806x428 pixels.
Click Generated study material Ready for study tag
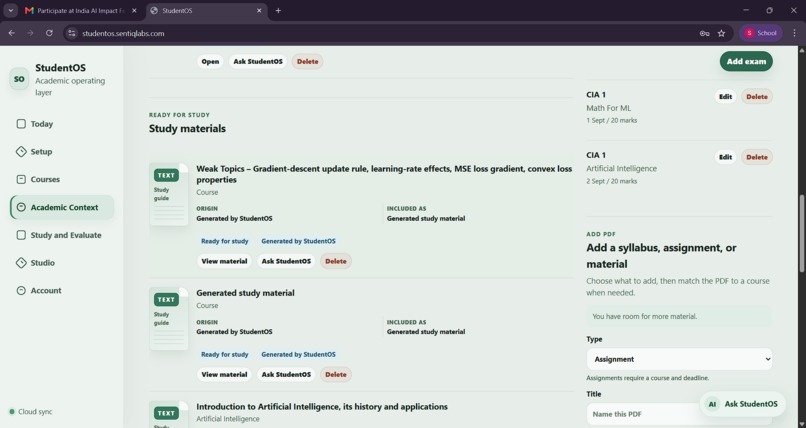(x=225, y=355)
